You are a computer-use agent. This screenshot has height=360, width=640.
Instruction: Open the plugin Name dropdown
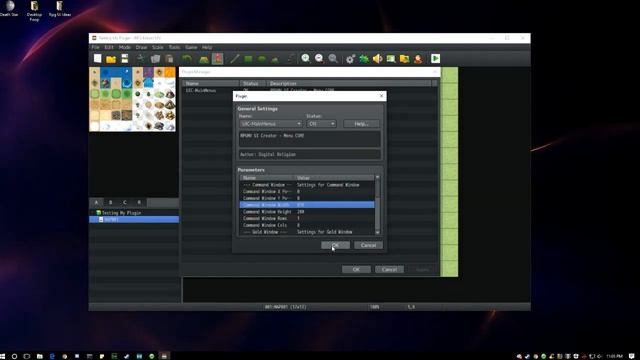click(271, 124)
